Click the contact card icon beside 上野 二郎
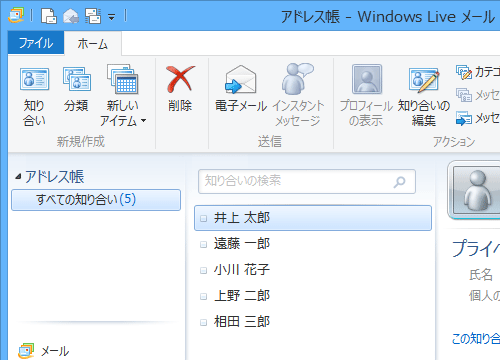Screen dimensions: 500x360 tap(203, 297)
